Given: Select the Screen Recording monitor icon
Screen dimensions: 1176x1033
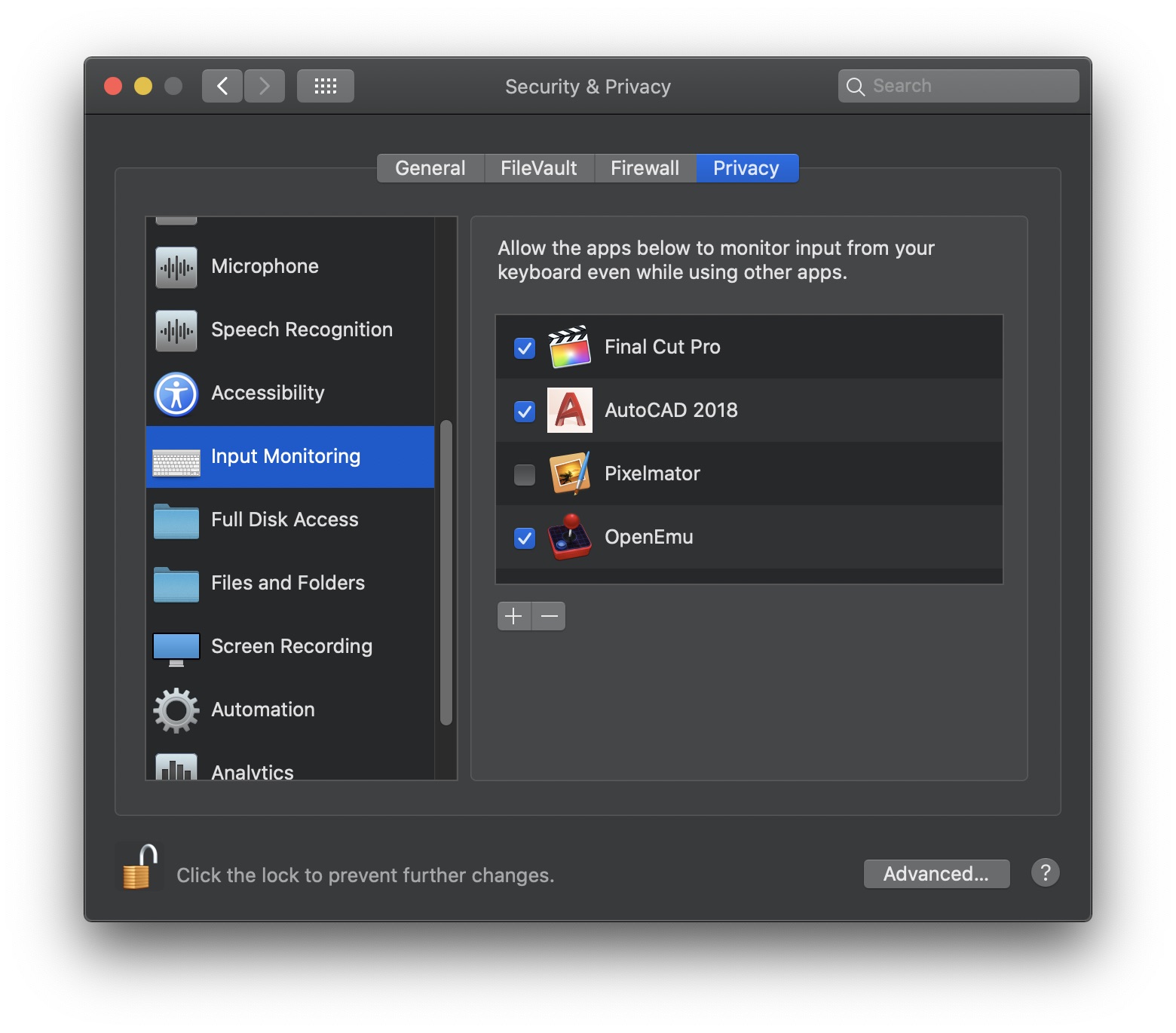Looking at the screenshot, I should [176, 648].
